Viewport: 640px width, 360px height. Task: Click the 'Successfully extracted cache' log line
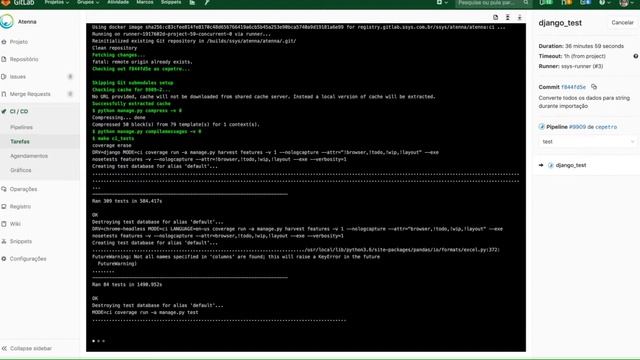point(131,104)
